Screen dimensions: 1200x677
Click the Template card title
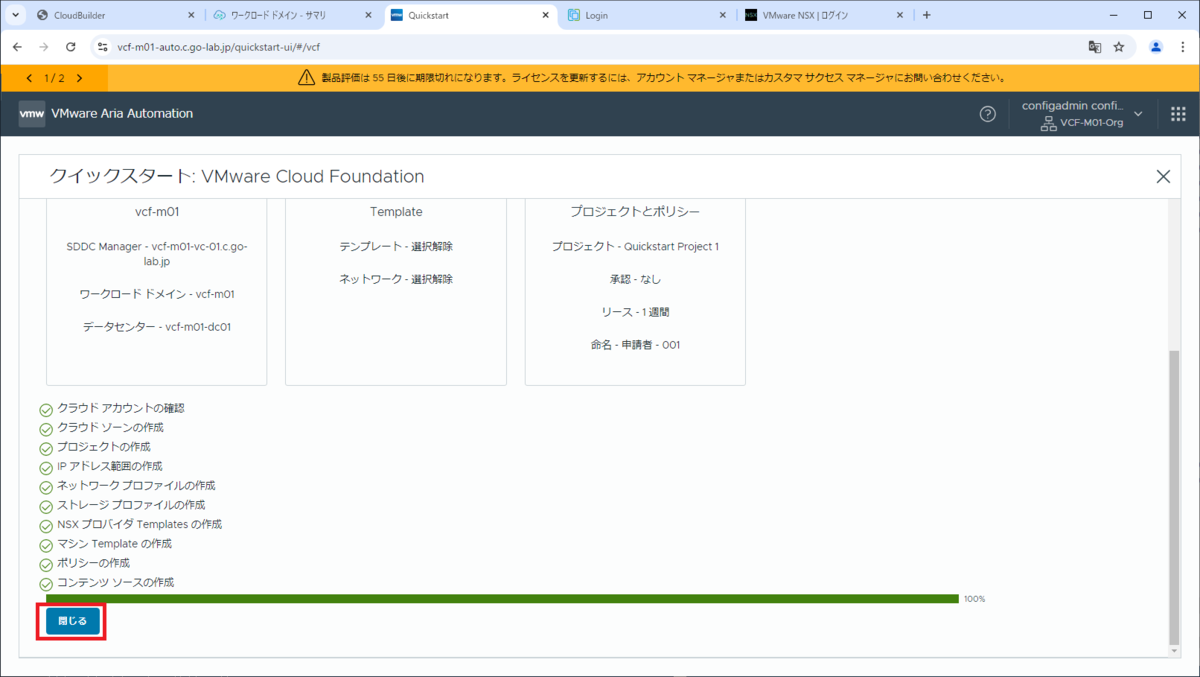(396, 212)
